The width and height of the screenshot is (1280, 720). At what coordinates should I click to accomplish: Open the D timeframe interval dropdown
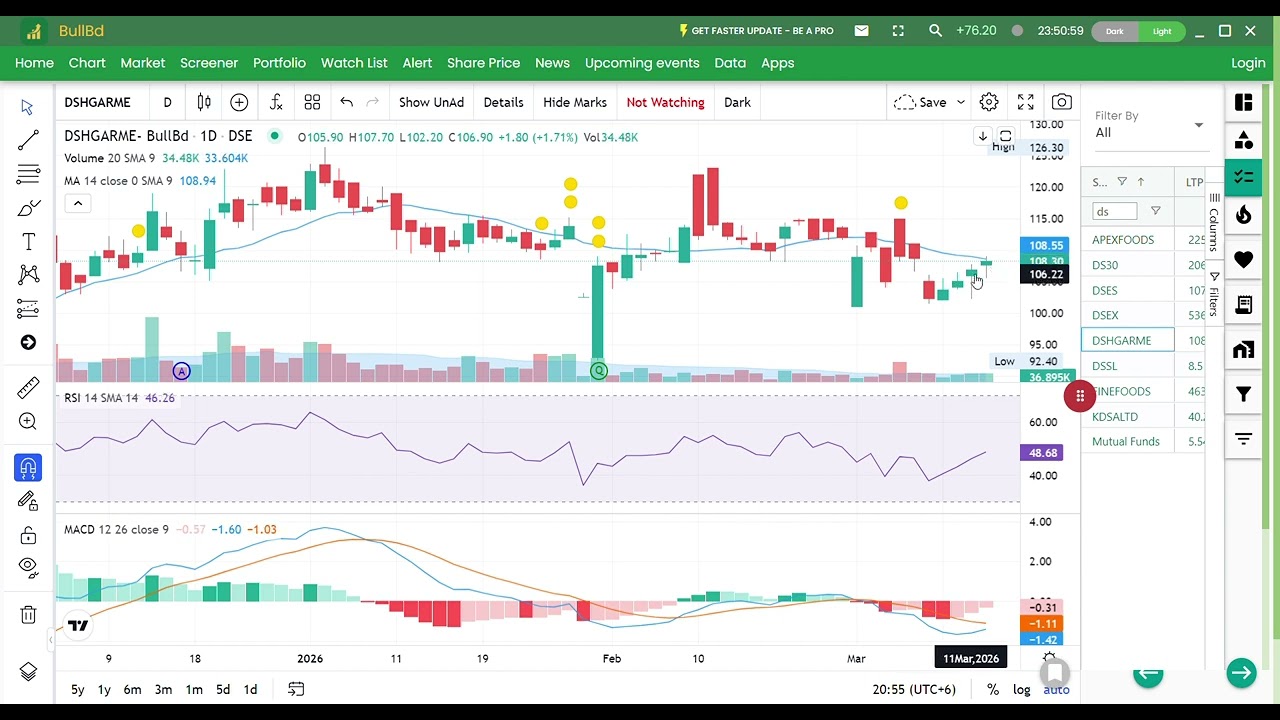coord(167,102)
